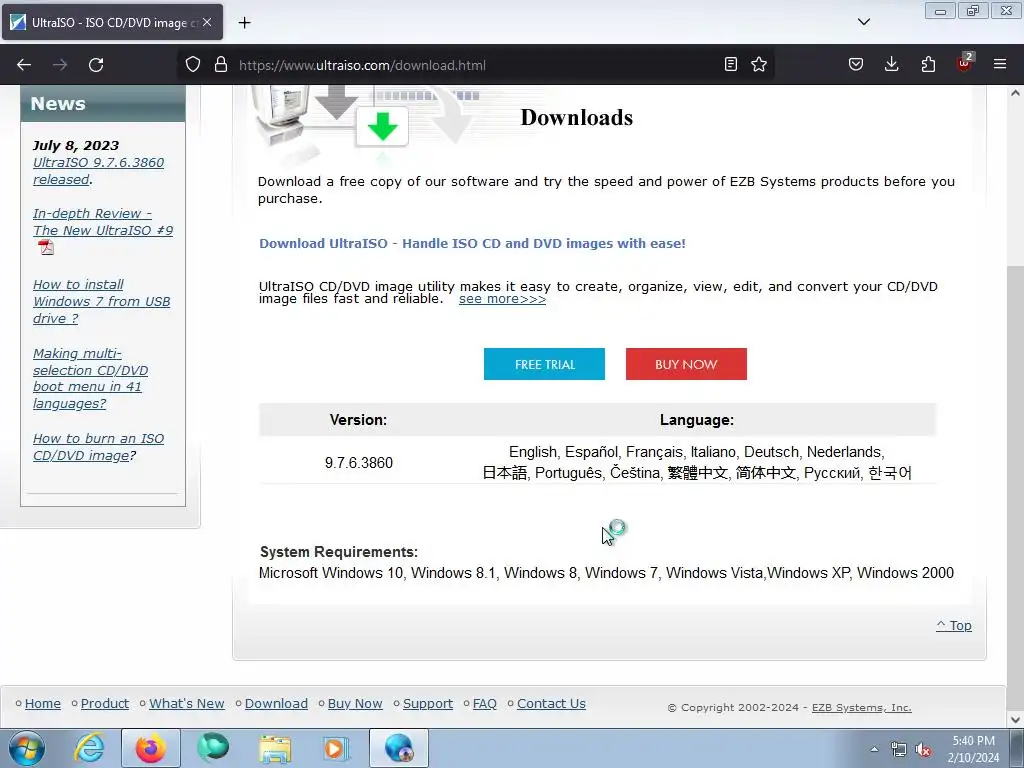The image size is (1024, 768).
Task: Click the FREE TRIAL button
Action: click(544, 364)
